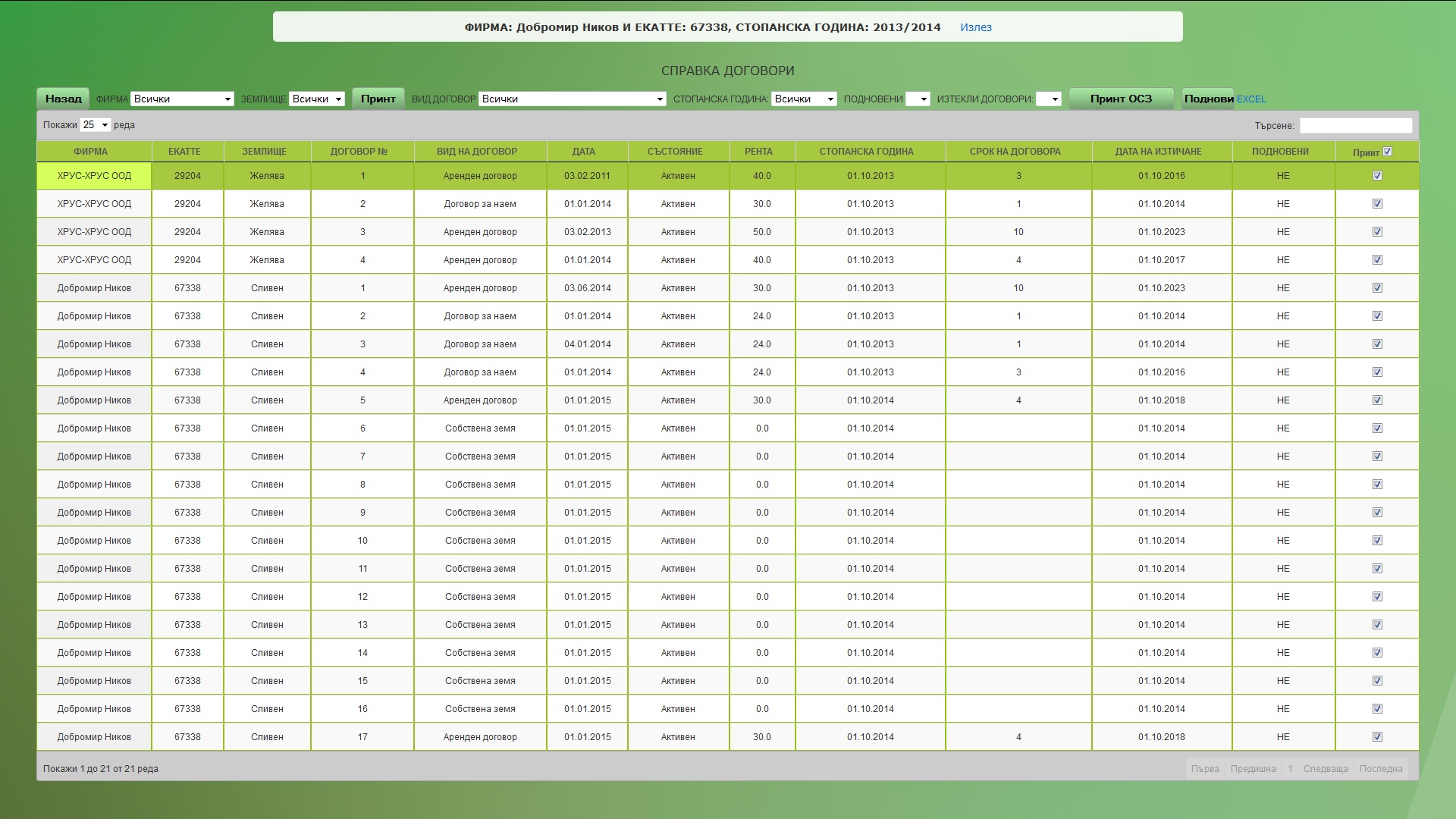Click Аренден договор in contract 17 row
Image resolution: width=1456 pixels, height=819 pixels.
tap(480, 737)
